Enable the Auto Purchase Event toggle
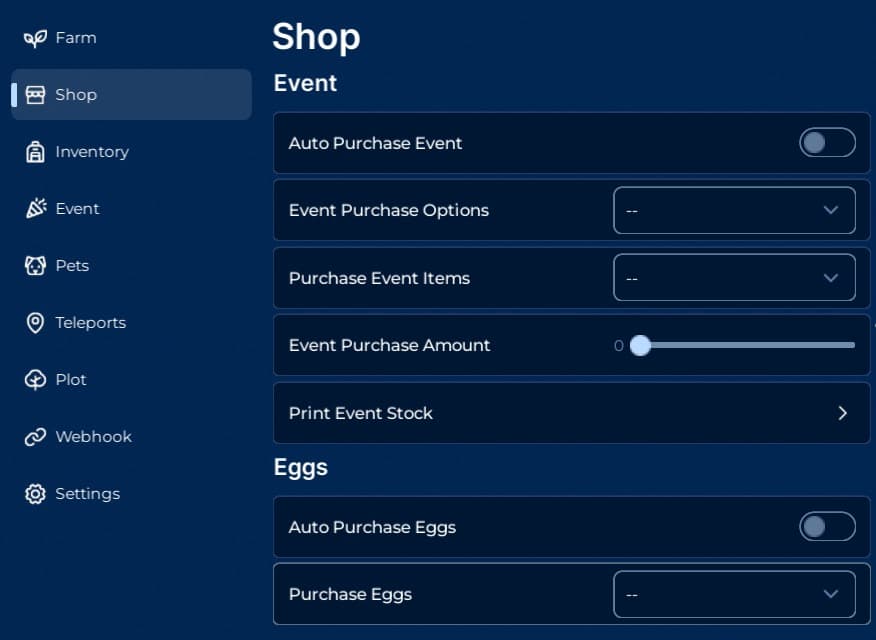 pos(827,143)
